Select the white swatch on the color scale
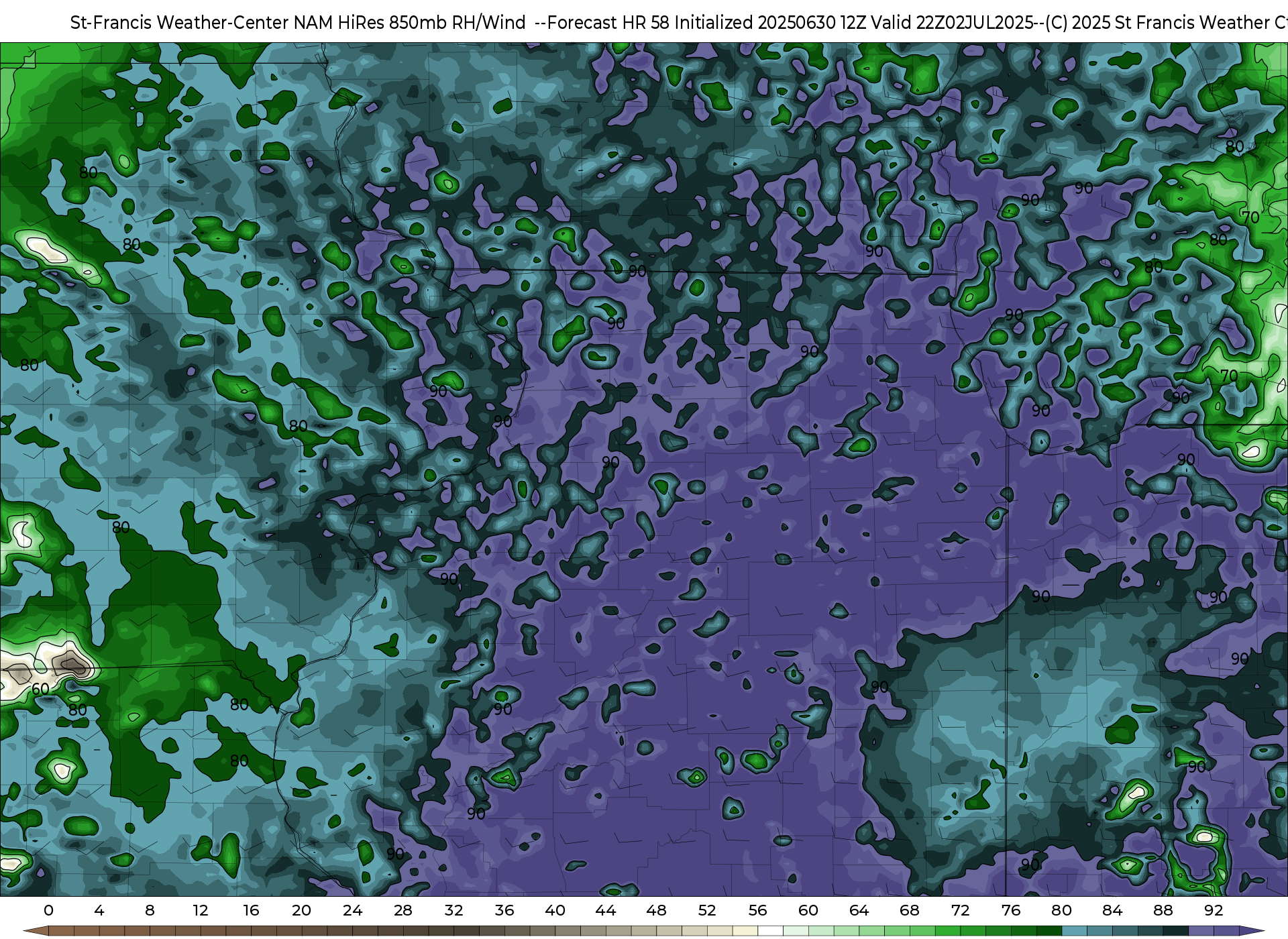1288x939 pixels. (x=770, y=931)
